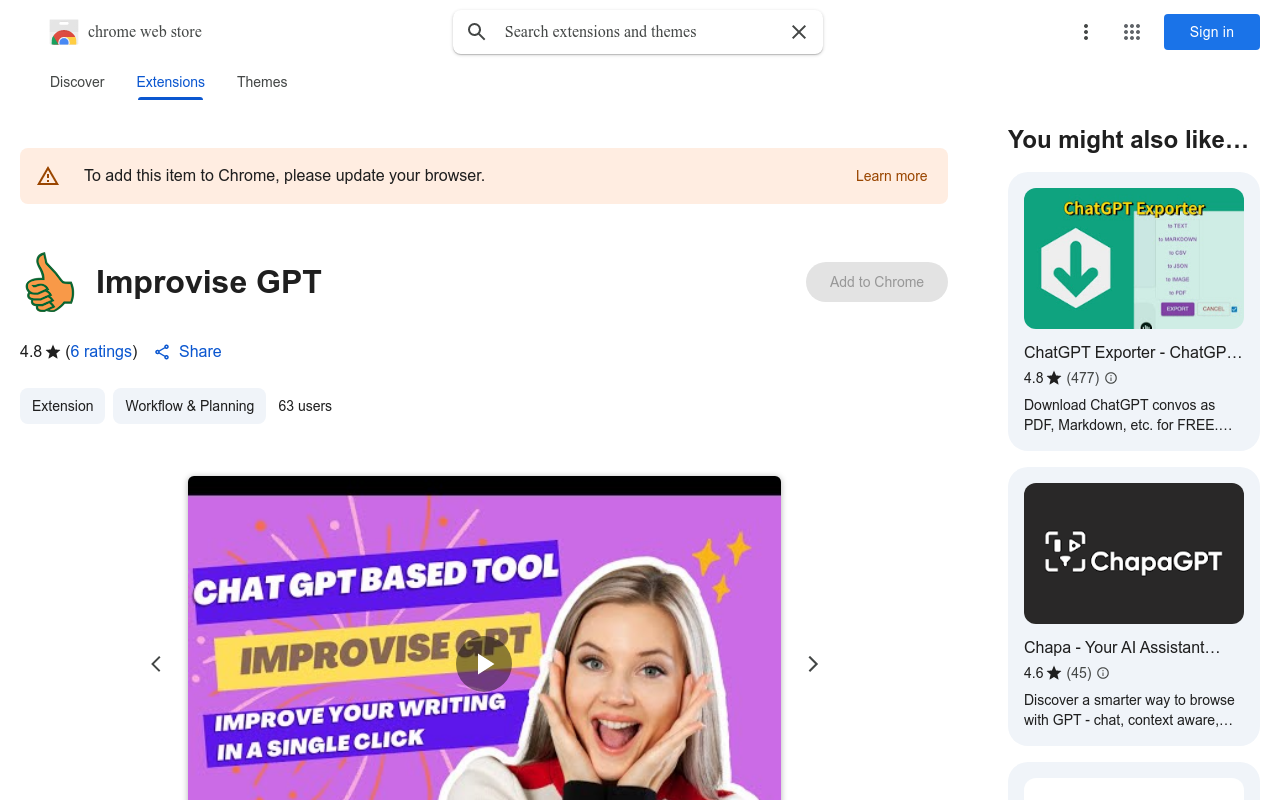The image size is (1280, 800).
Task: Click the update your browser message text
Action: click(x=284, y=176)
